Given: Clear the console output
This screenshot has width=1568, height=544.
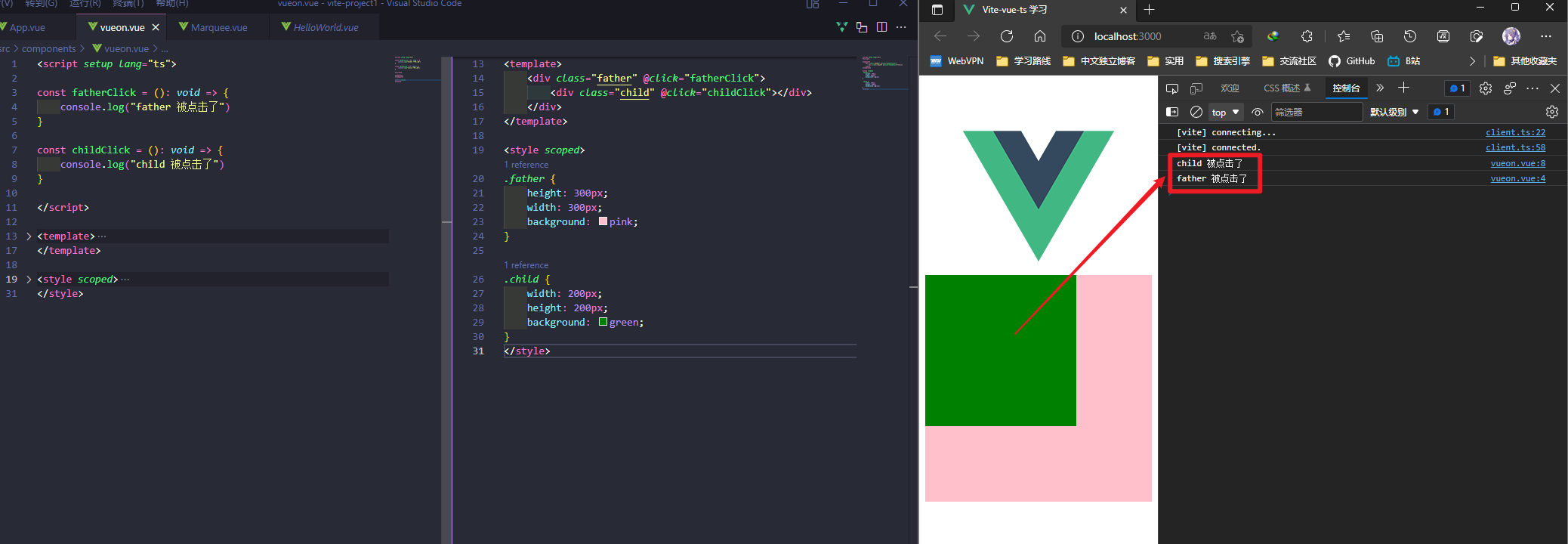Looking at the screenshot, I should [x=1196, y=112].
